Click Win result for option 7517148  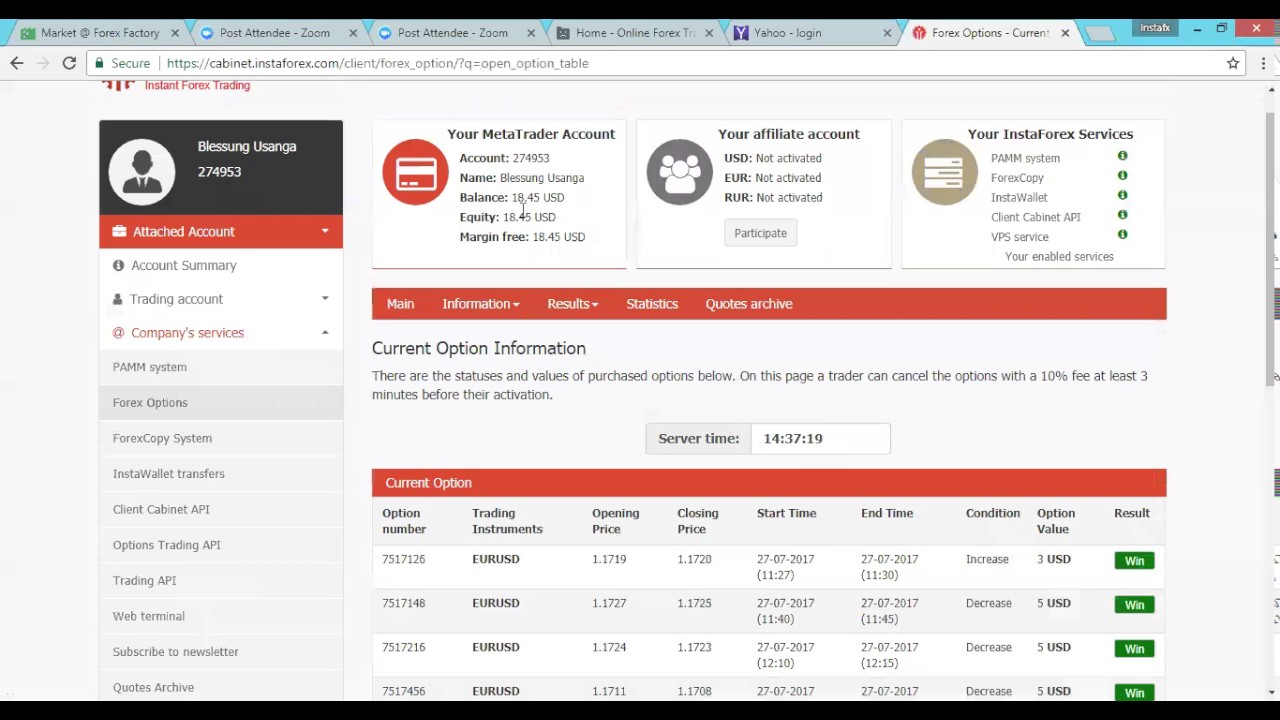click(1134, 605)
